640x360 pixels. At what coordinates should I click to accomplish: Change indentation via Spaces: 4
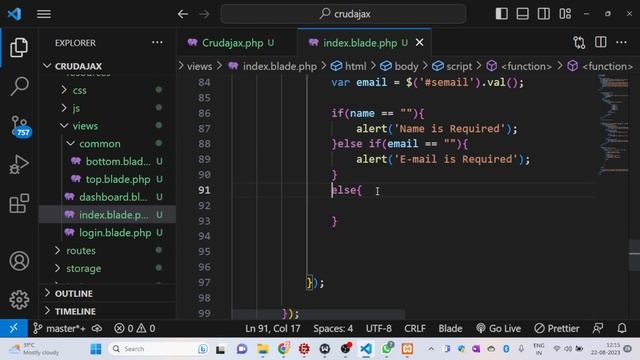coord(333,329)
